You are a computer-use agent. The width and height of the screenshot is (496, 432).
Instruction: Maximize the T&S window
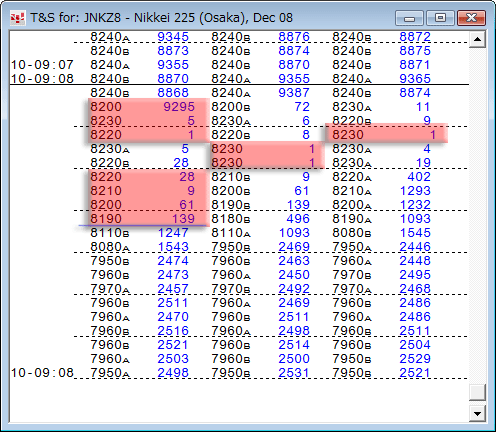[440, 18]
